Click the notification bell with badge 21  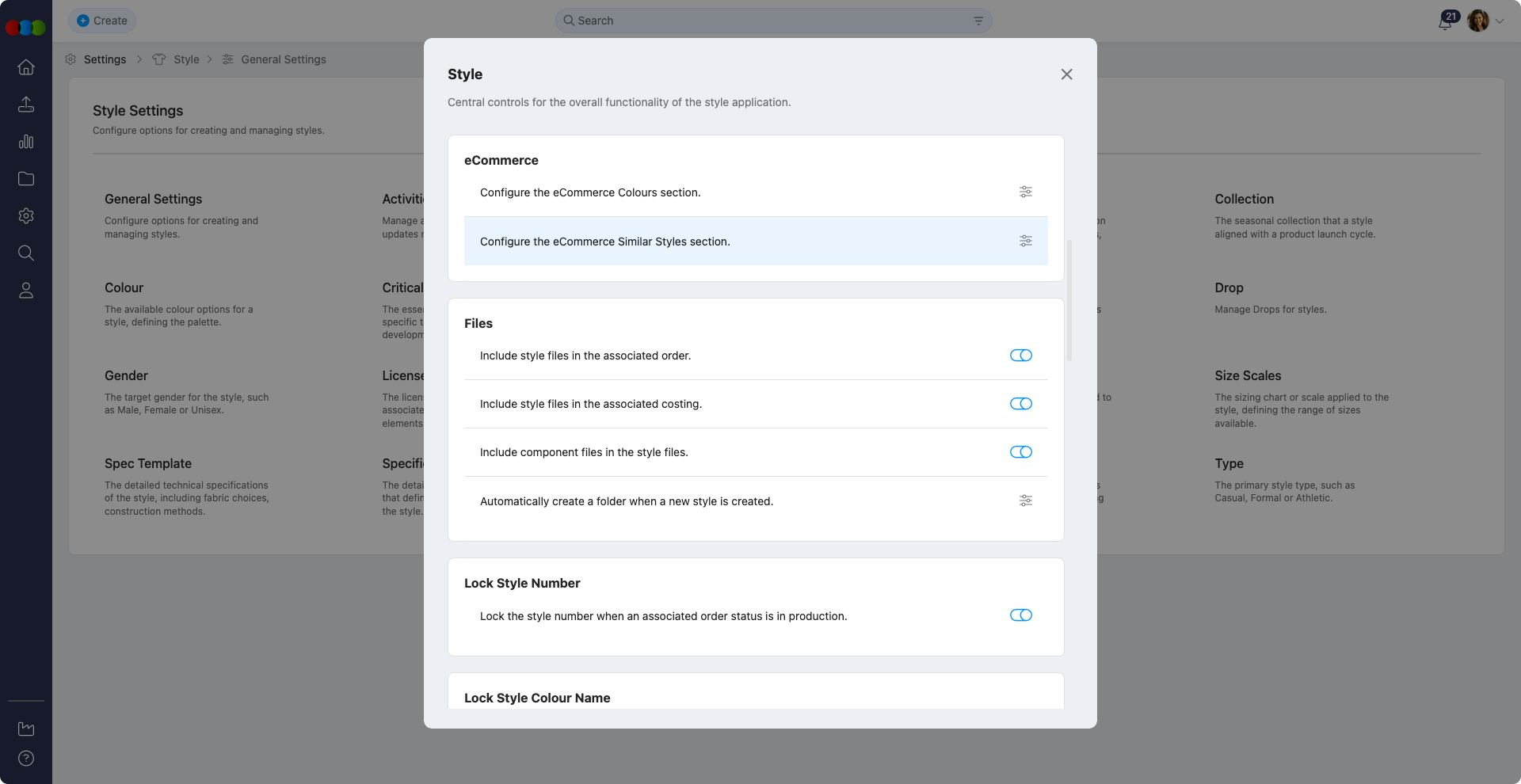(x=1446, y=21)
